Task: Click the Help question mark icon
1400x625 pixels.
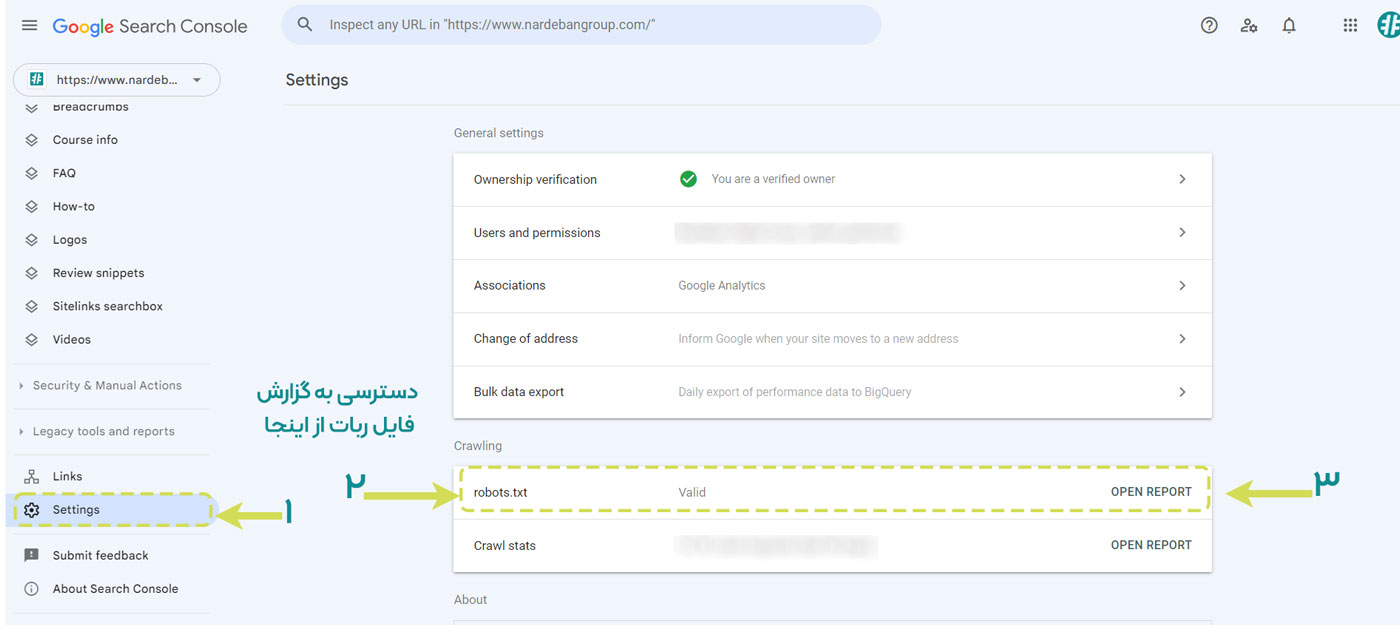Action: click(x=1209, y=26)
